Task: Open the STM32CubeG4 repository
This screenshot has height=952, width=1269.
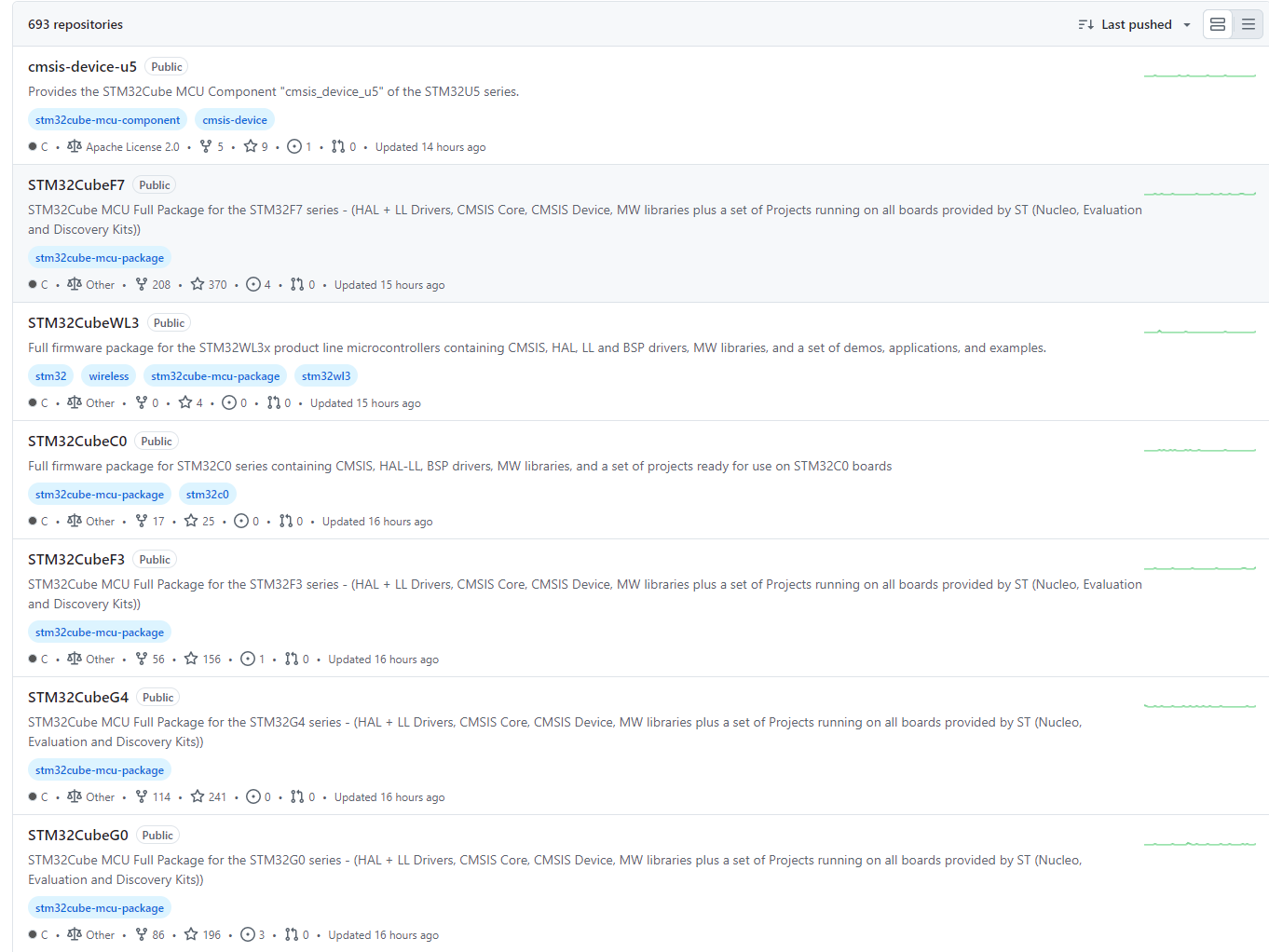Action: [x=78, y=697]
